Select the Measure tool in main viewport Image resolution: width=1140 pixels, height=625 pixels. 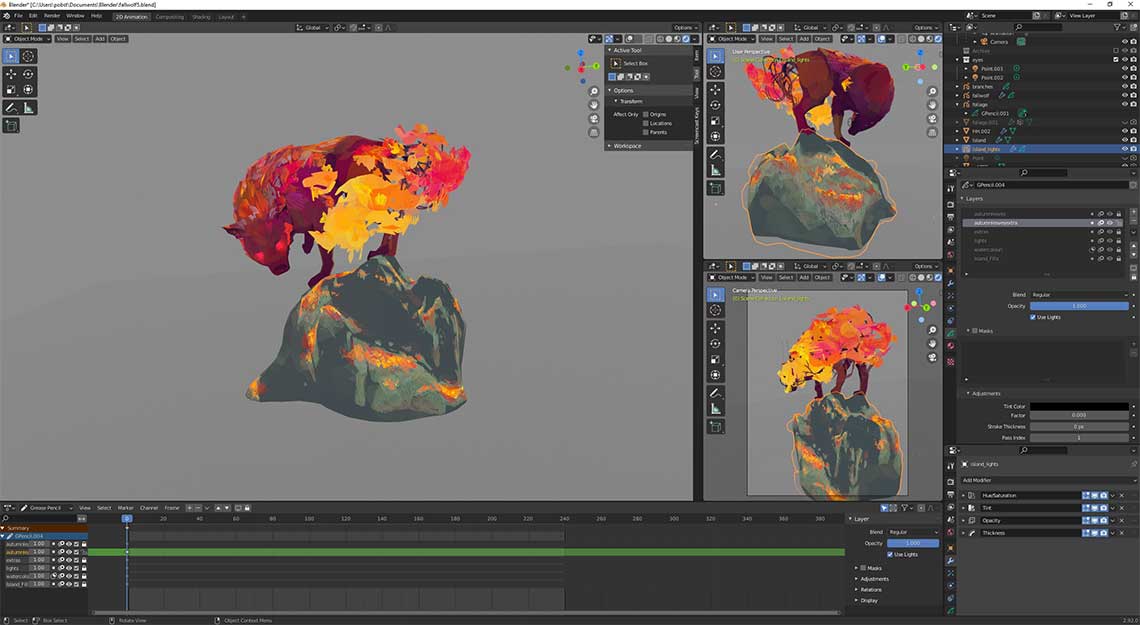pyautogui.click(x=28, y=108)
